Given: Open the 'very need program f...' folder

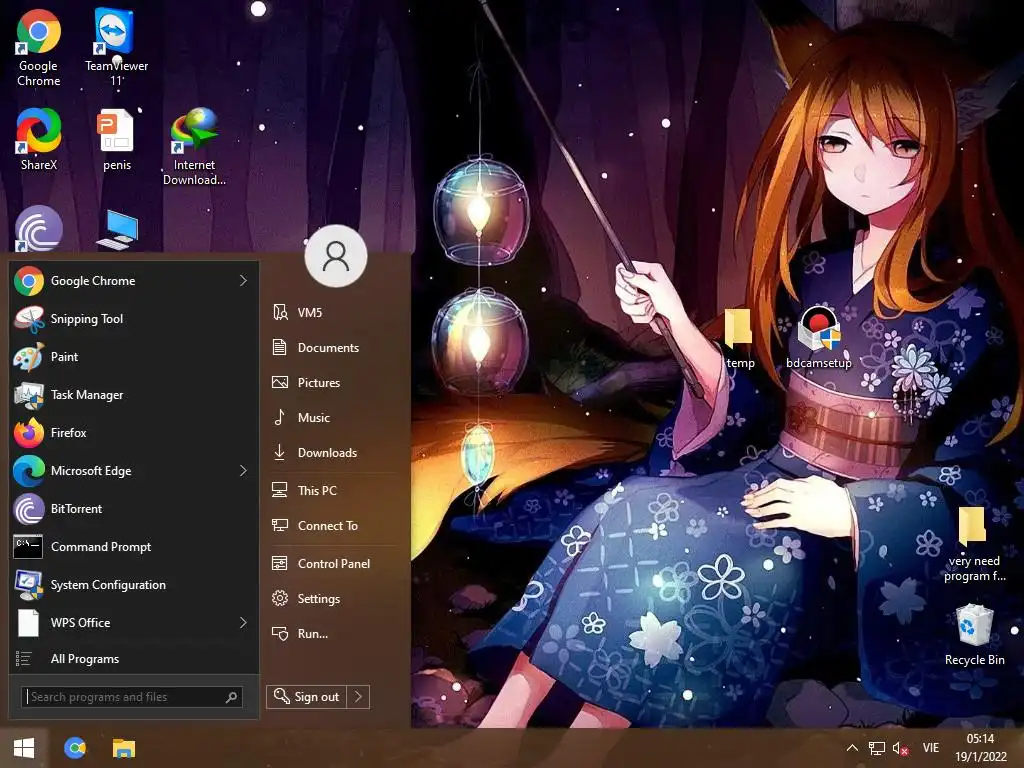Looking at the screenshot, I should pyautogui.click(x=974, y=544).
